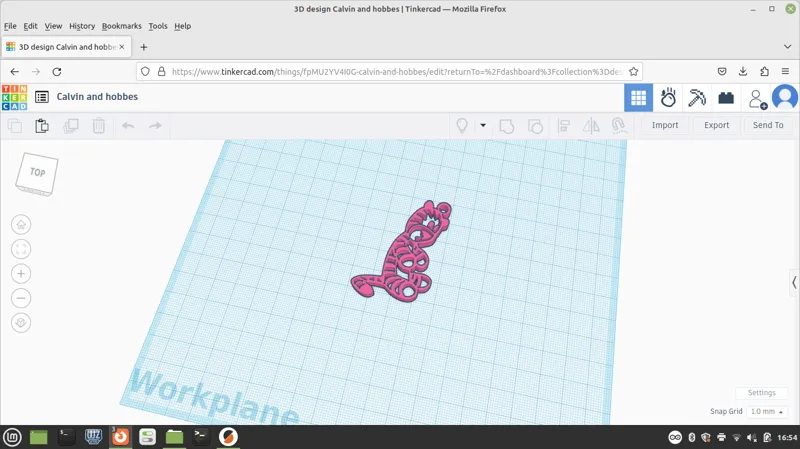
Task: Open the View menu
Action: 53,26
